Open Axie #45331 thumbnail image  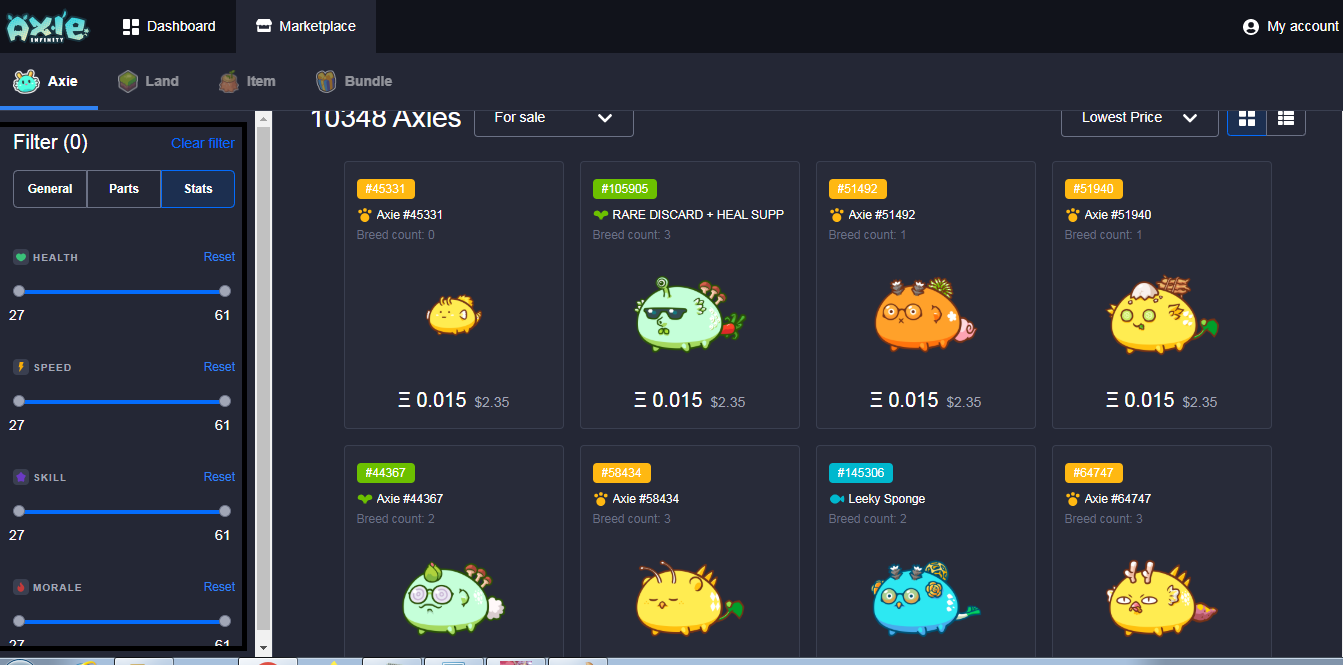coord(454,314)
